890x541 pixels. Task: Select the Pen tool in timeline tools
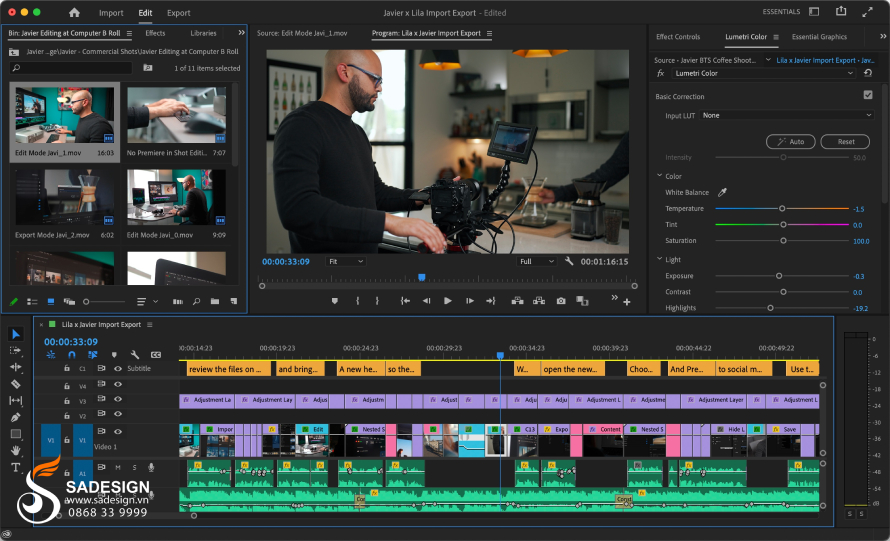[16, 417]
